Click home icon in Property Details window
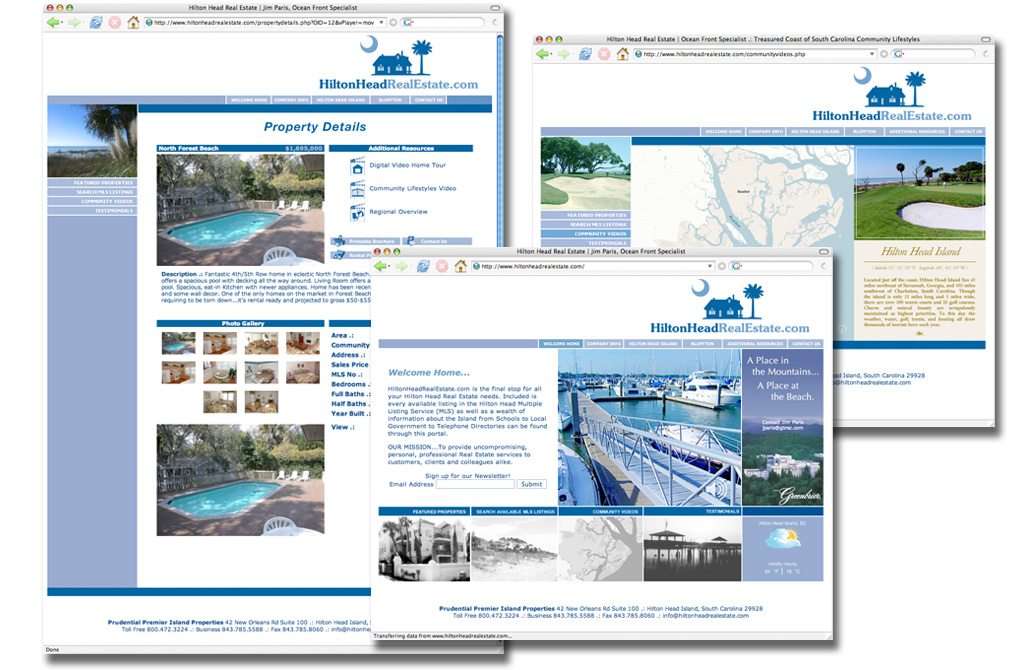Image resolution: width=1024 pixels, height=670 pixels. point(133,23)
